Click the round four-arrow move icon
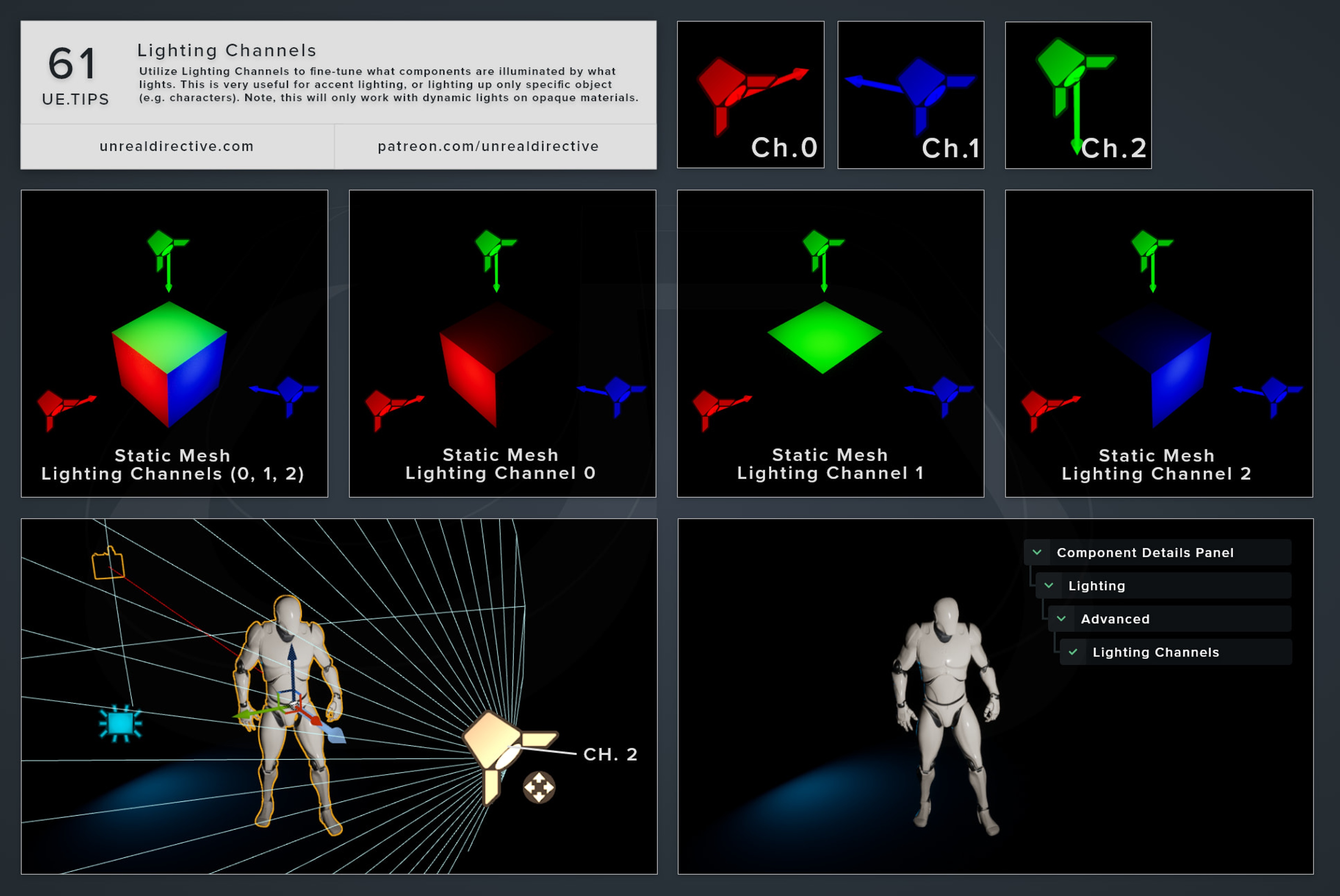The height and width of the screenshot is (896, 1340). pyautogui.click(x=538, y=788)
